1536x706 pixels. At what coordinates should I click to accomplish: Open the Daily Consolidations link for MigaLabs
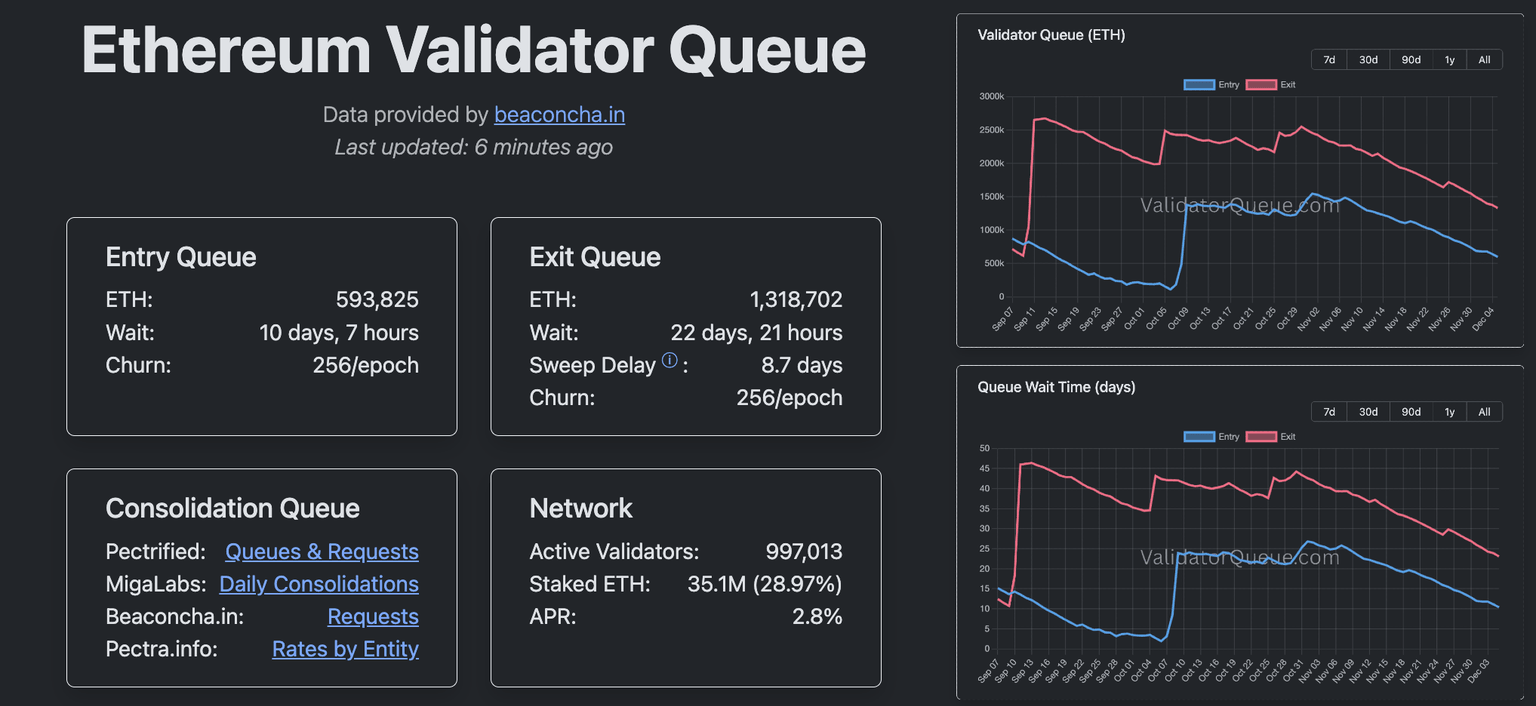pos(319,584)
